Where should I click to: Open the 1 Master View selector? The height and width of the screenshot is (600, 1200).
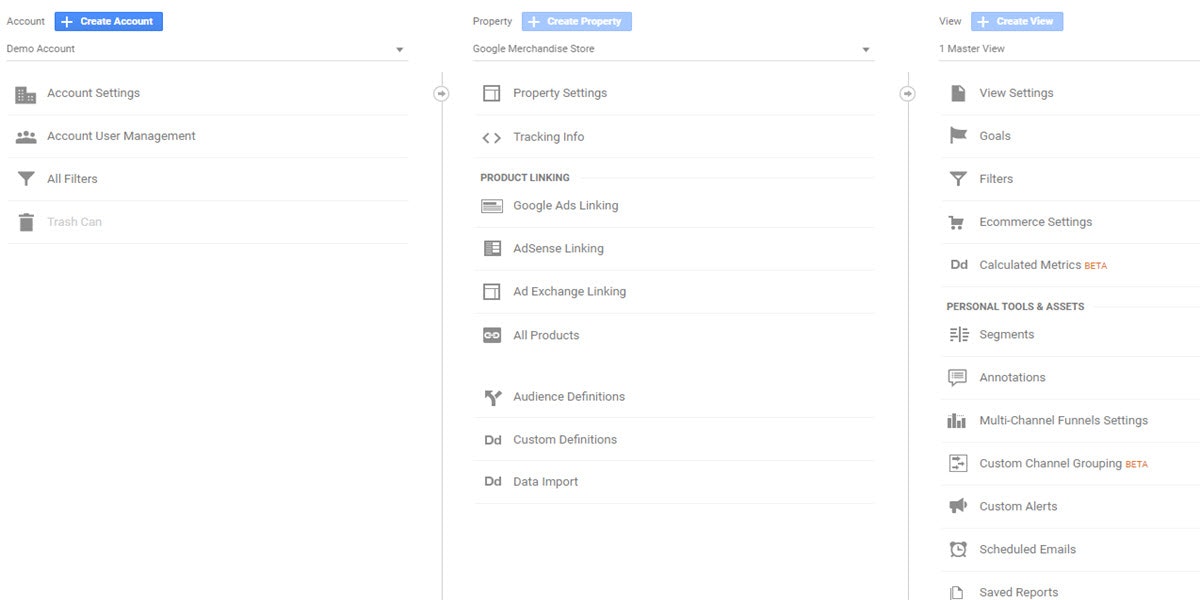coord(1068,49)
